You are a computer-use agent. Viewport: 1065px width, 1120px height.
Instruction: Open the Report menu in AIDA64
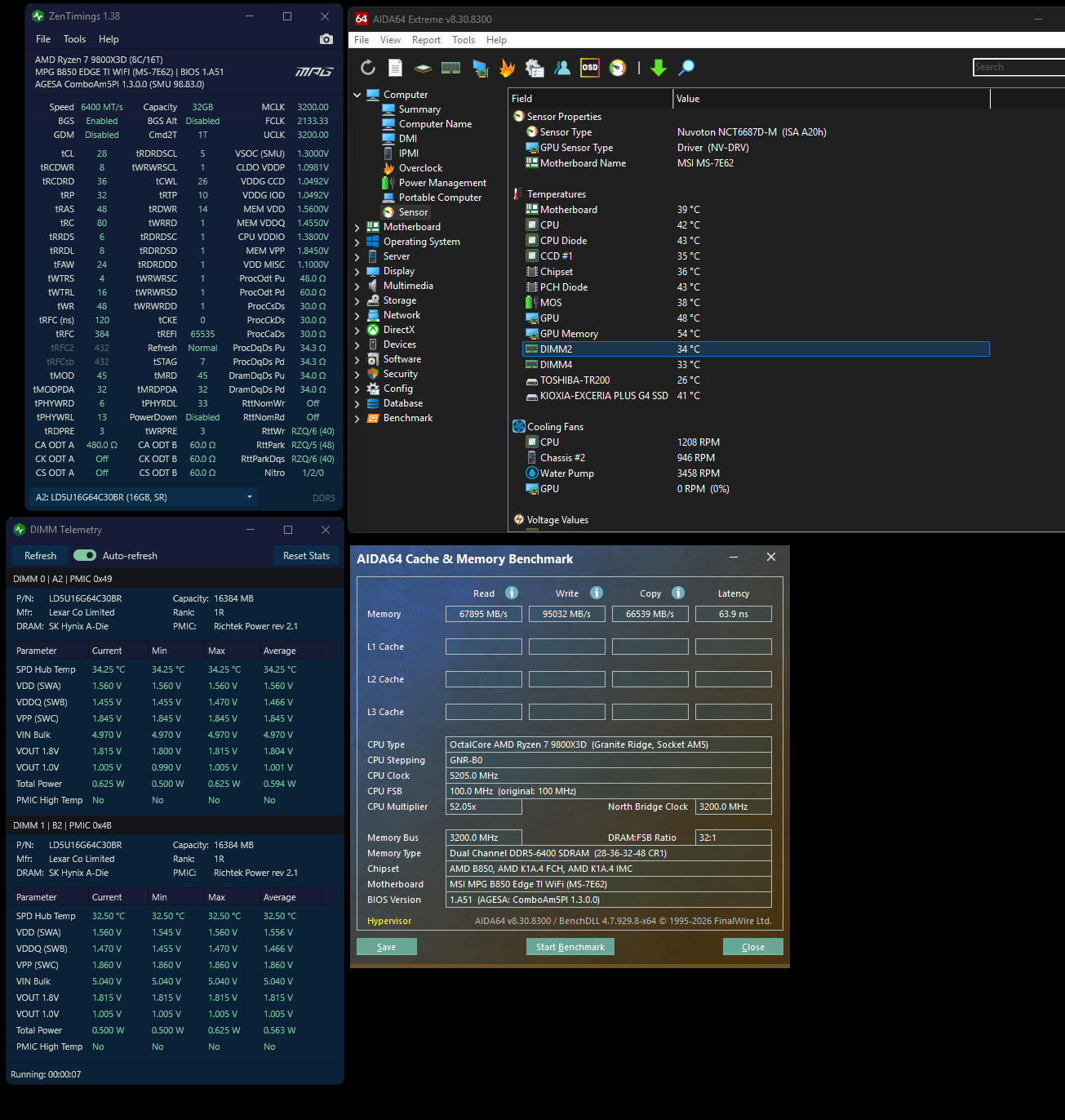click(x=426, y=40)
